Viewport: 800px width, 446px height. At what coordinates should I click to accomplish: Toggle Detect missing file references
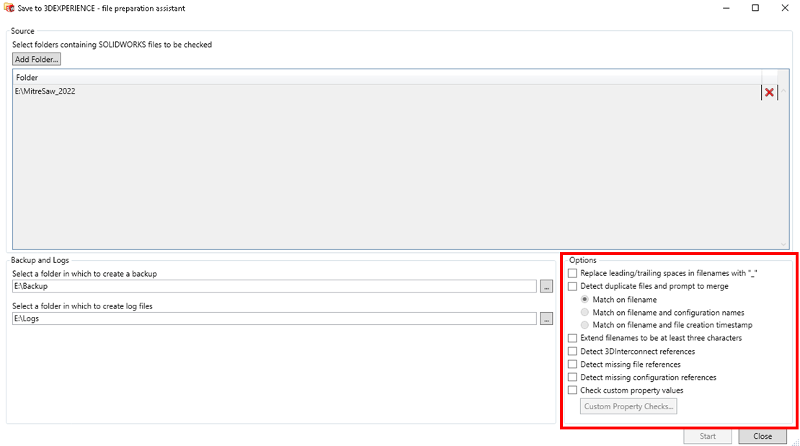pos(572,364)
